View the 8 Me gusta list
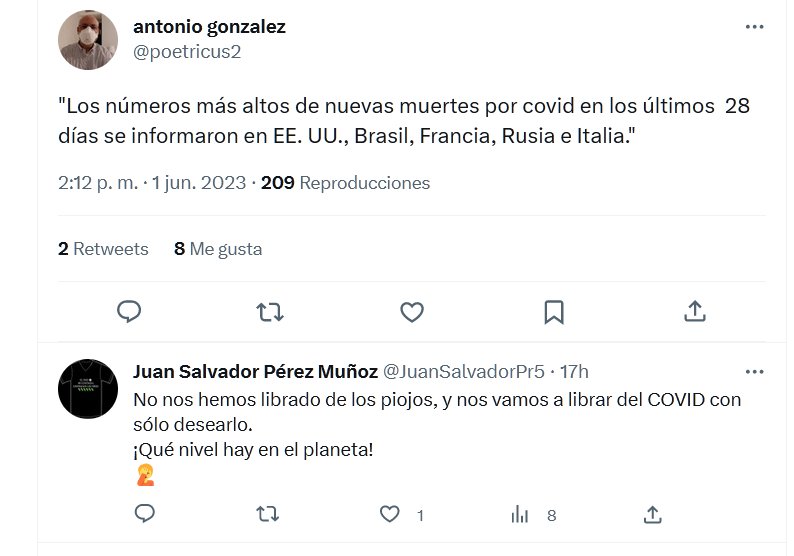This screenshot has width=794, height=556. coord(218,249)
